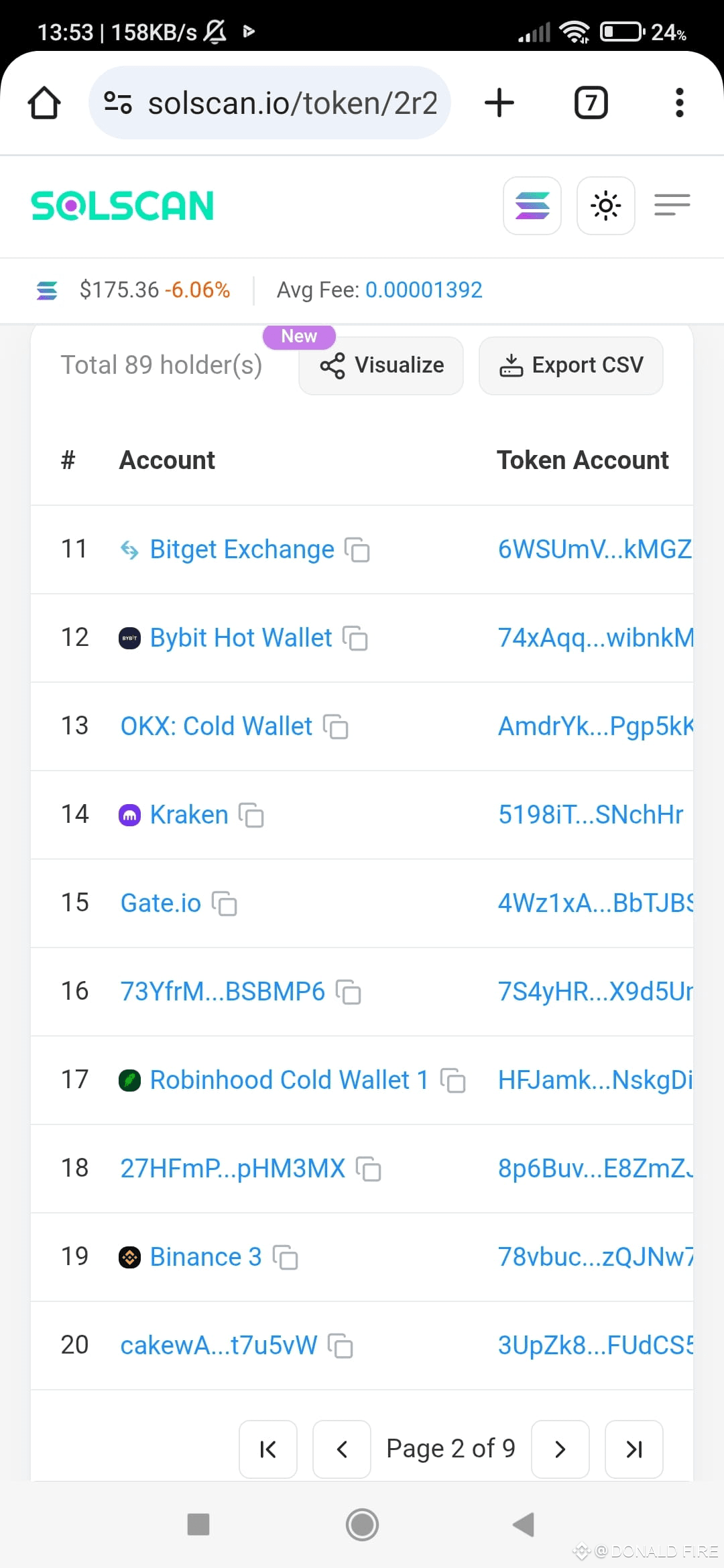Open the browser three-dot menu
The height and width of the screenshot is (1568, 724).
coord(679,103)
